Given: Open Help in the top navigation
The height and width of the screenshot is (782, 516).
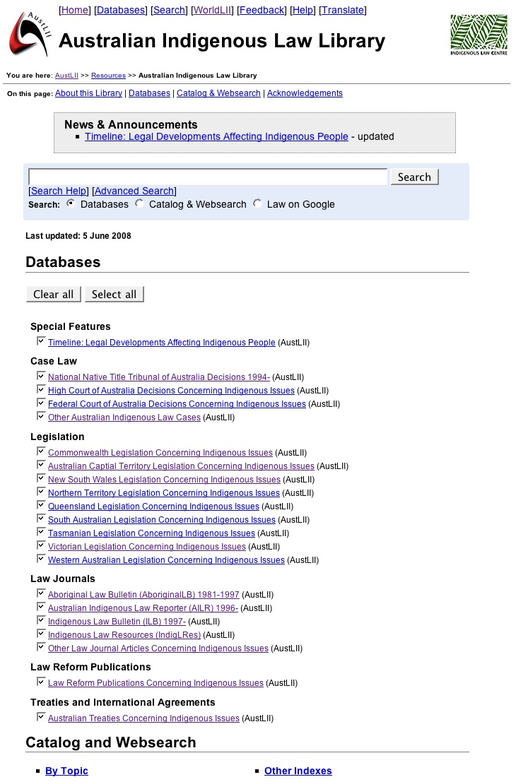Looking at the screenshot, I should click(x=303, y=10).
